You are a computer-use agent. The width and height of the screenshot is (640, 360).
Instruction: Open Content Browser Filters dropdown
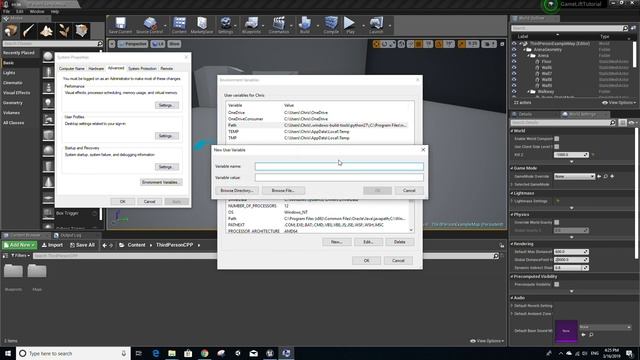point(20,256)
